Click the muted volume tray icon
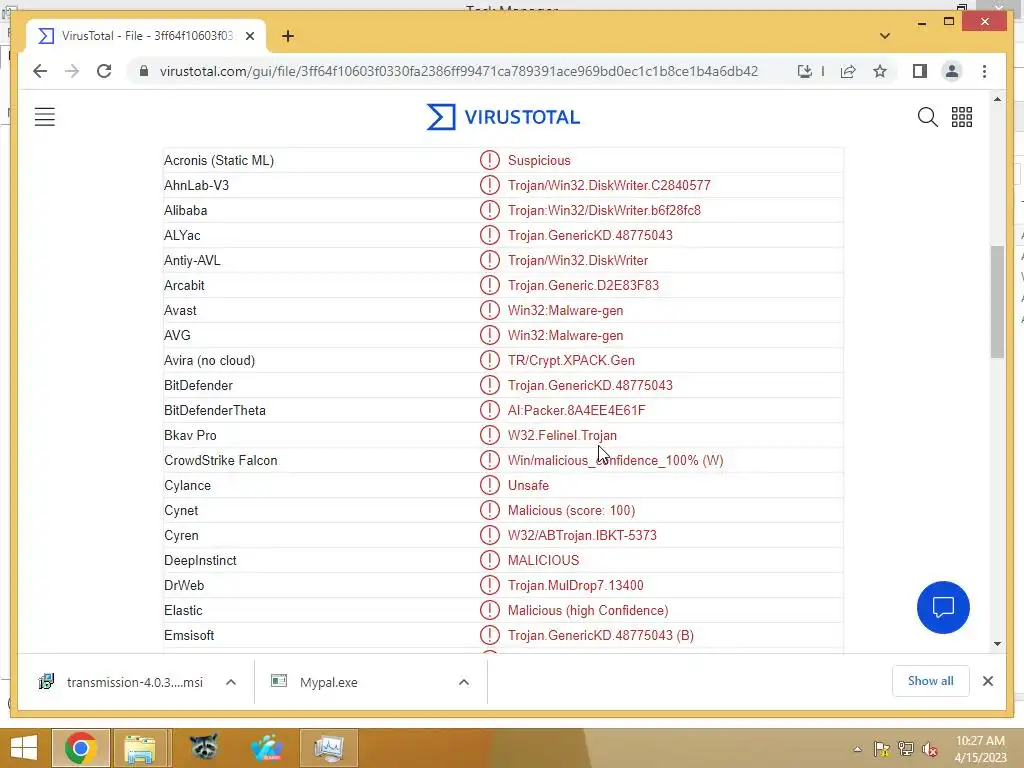Image resolution: width=1024 pixels, height=768 pixels. tap(929, 749)
